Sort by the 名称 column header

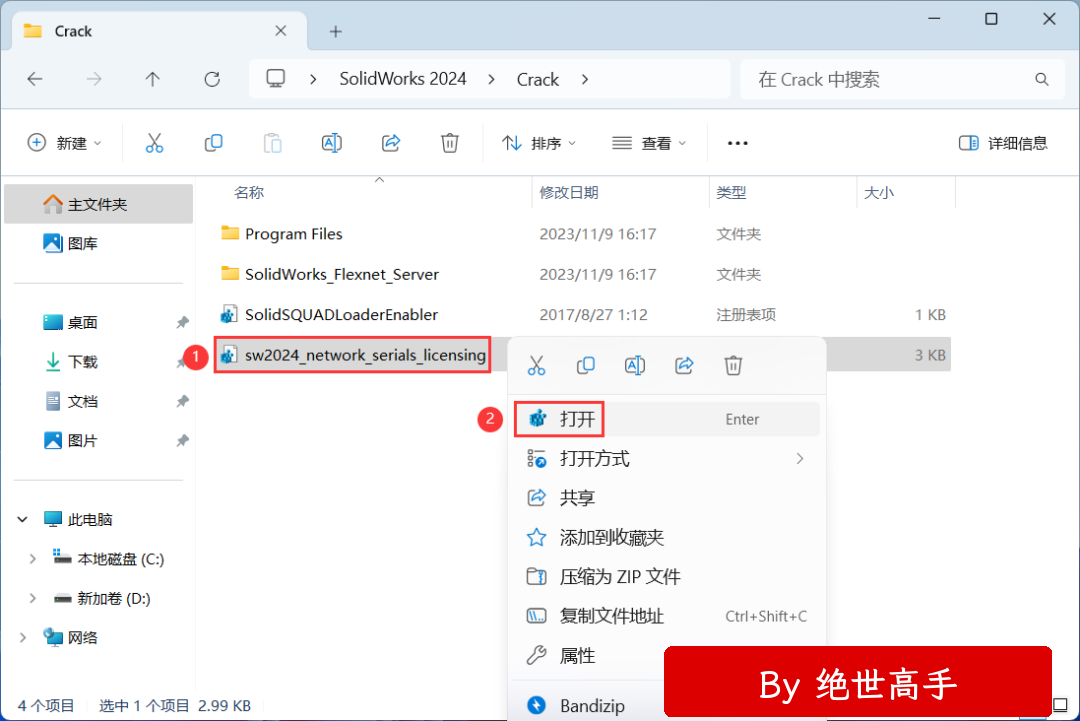(x=249, y=193)
